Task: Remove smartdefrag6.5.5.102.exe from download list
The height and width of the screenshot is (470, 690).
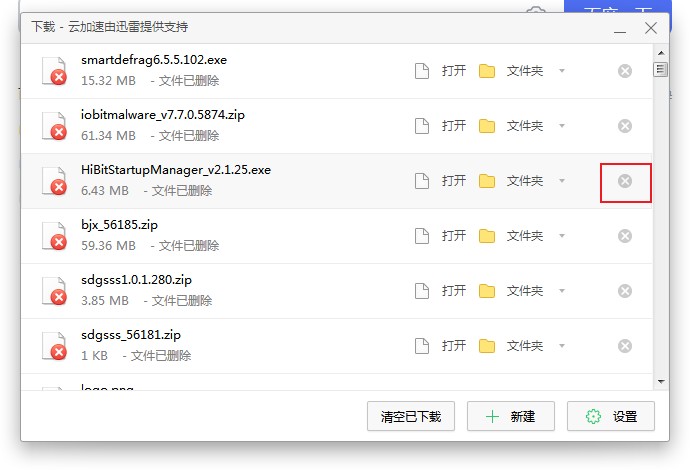Action: tap(624, 71)
